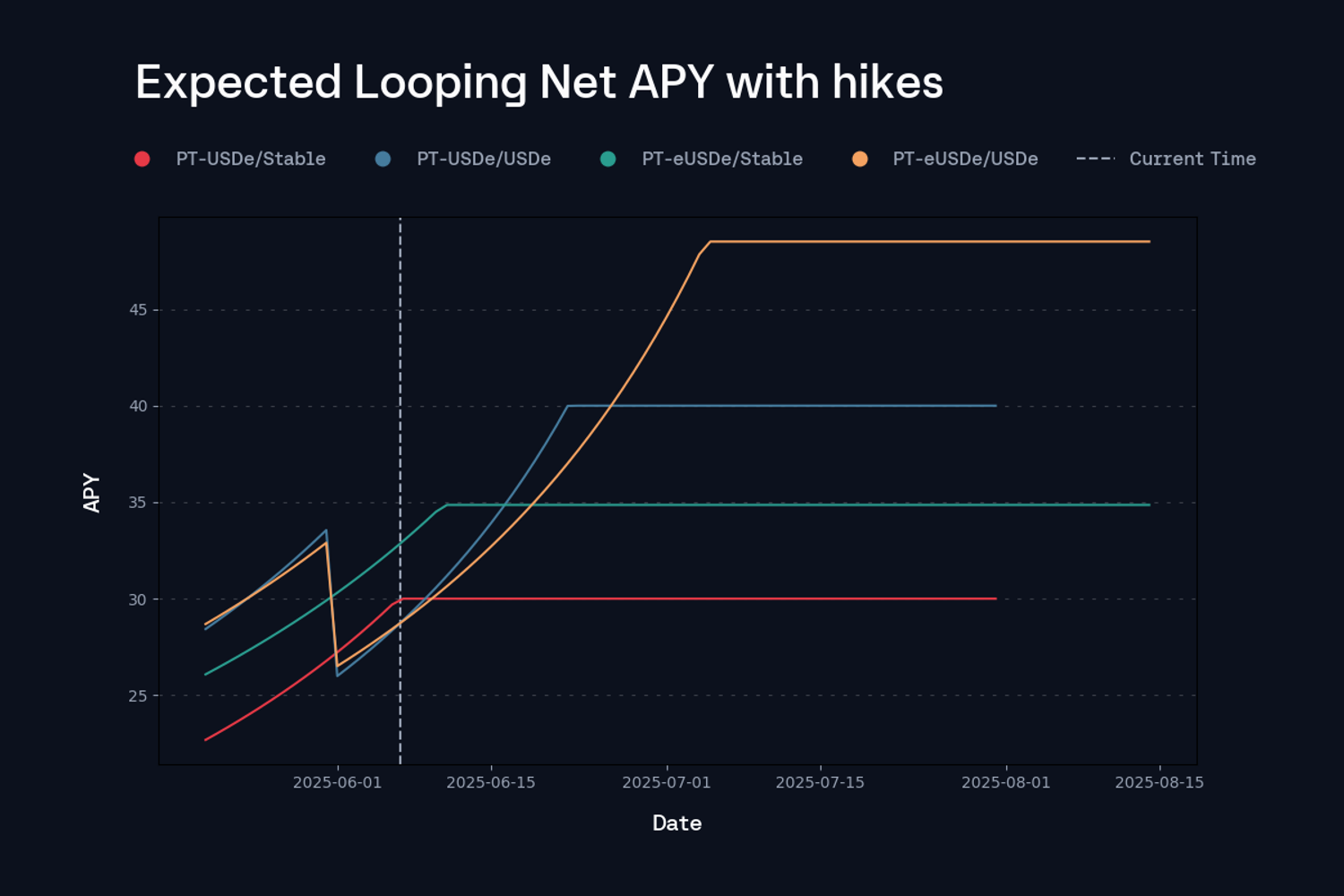1344x896 pixels.
Task: Select the 2025-07-01 date tick label
Action: pyautogui.click(x=667, y=783)
